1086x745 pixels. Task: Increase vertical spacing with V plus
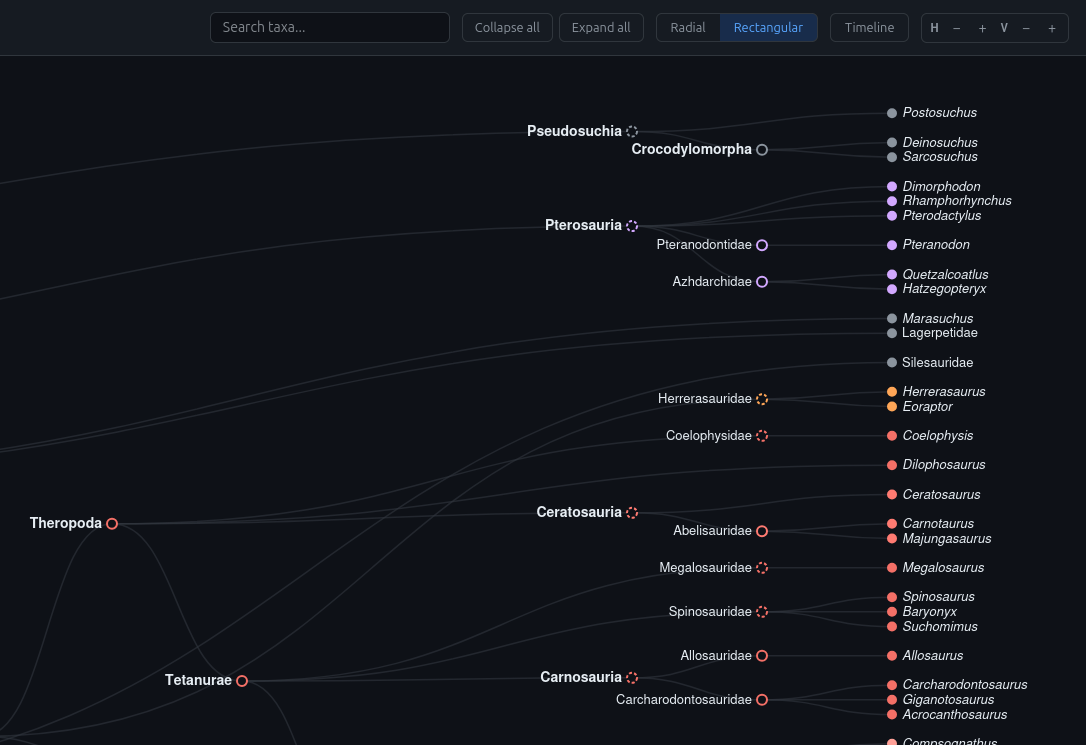pyautogui.click(x=1052, y=28)
